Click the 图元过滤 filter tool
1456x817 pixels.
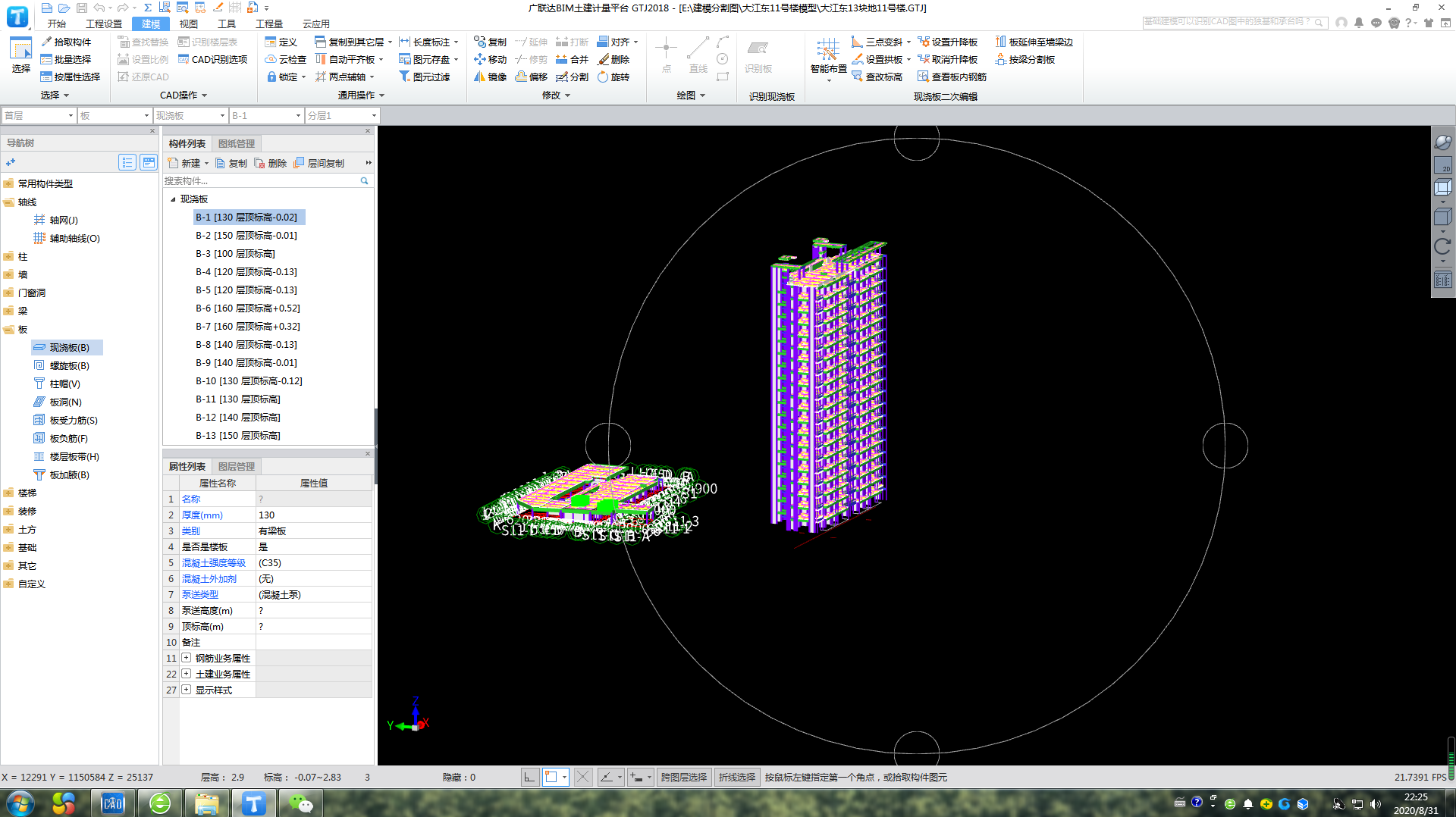[x=425, y=77]
